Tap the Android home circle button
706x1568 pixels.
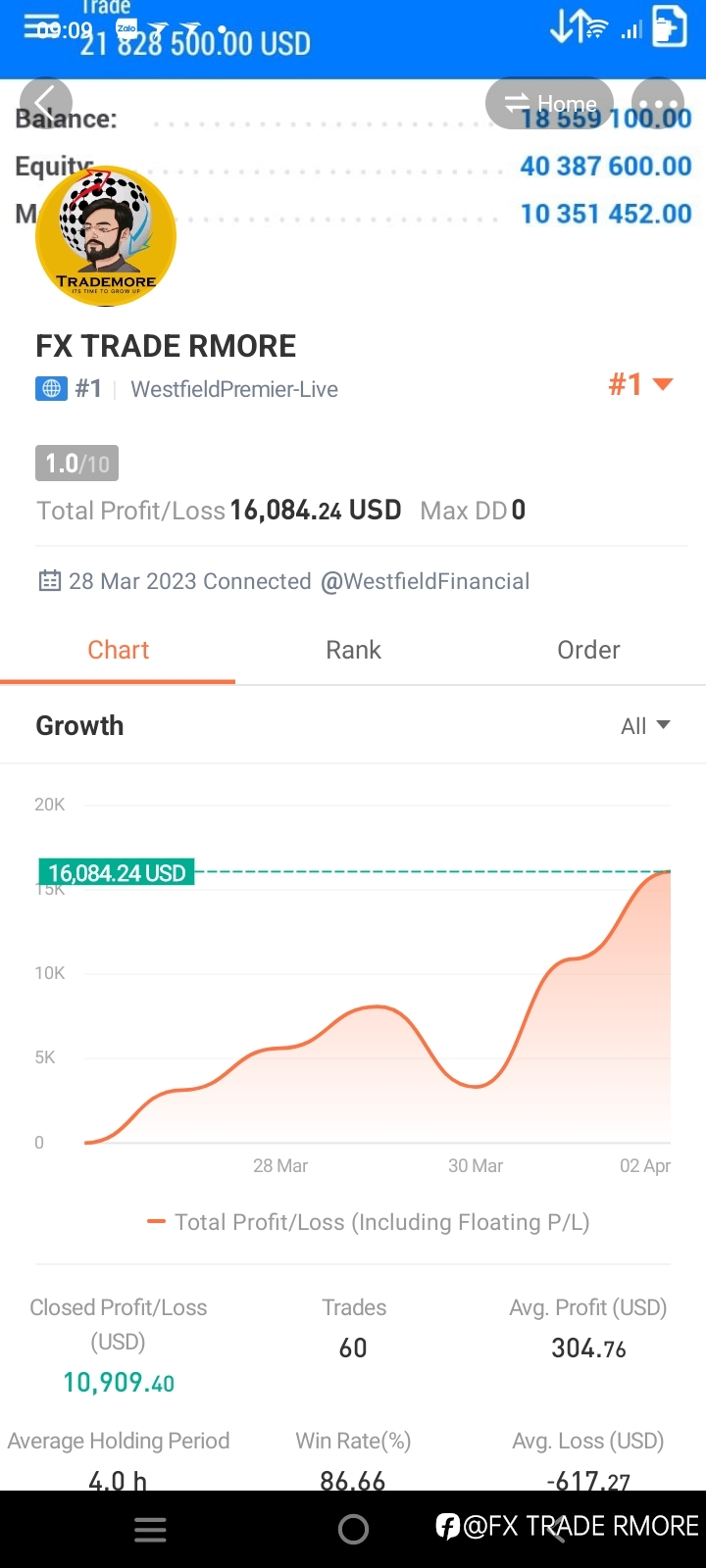pyautogui.click(x=353, y=1529)
